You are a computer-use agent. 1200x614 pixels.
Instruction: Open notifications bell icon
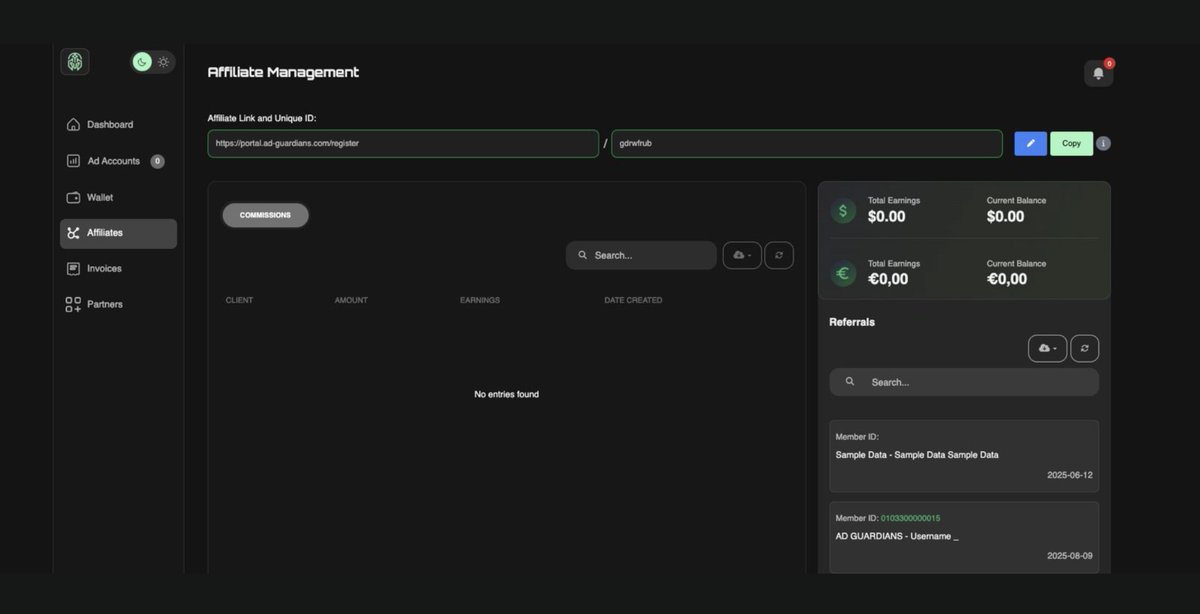point(1098,73)
